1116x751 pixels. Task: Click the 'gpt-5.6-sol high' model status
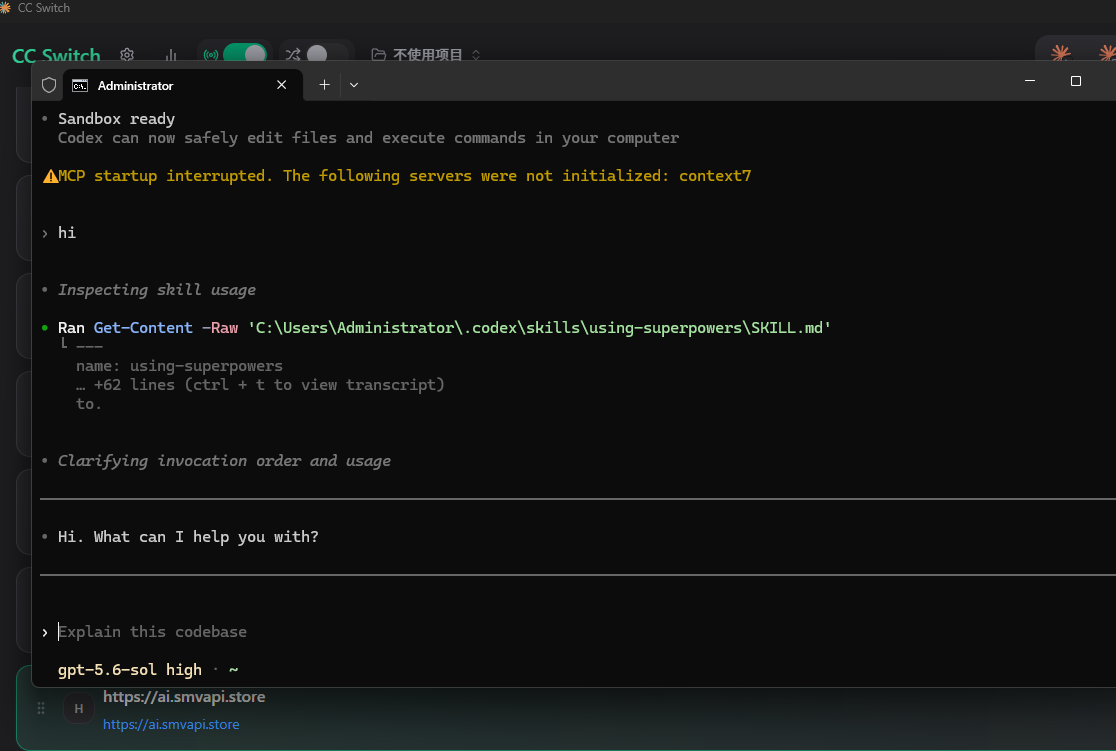coord(130,670)
